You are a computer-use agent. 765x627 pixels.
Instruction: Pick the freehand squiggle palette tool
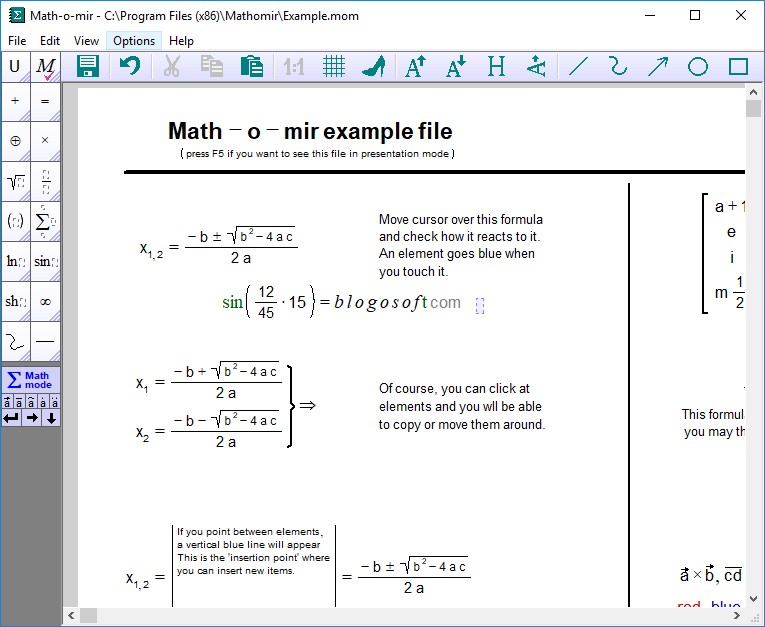click(16, 342)
